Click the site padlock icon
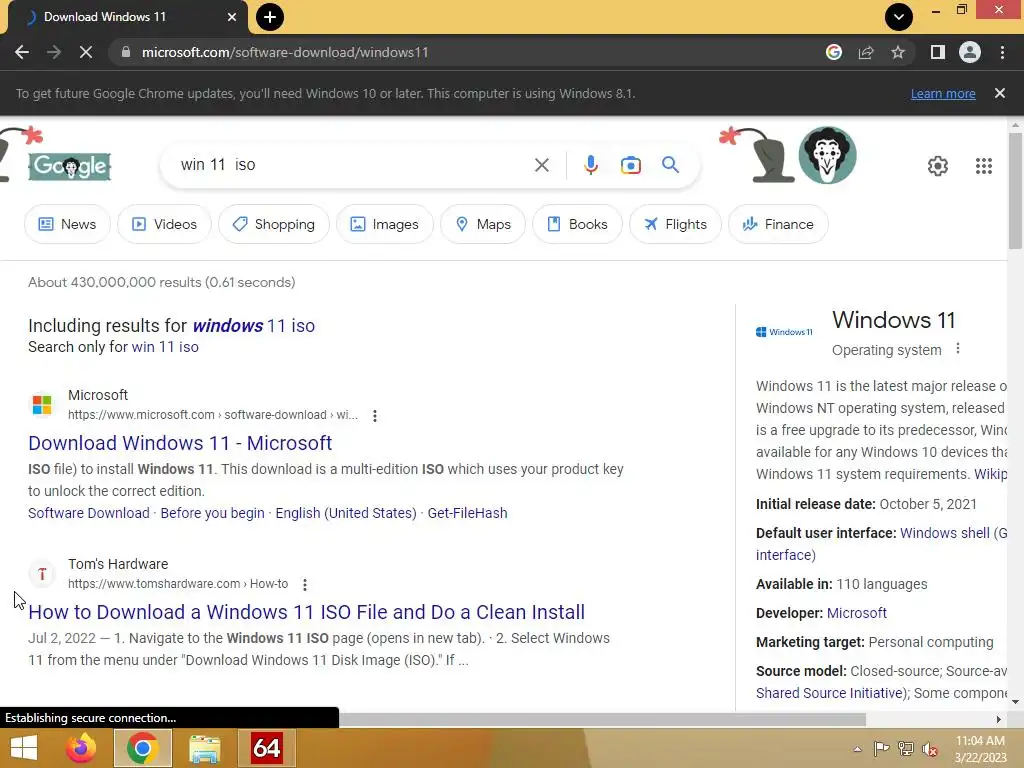The image size is (1024, 768). point(126,52)
